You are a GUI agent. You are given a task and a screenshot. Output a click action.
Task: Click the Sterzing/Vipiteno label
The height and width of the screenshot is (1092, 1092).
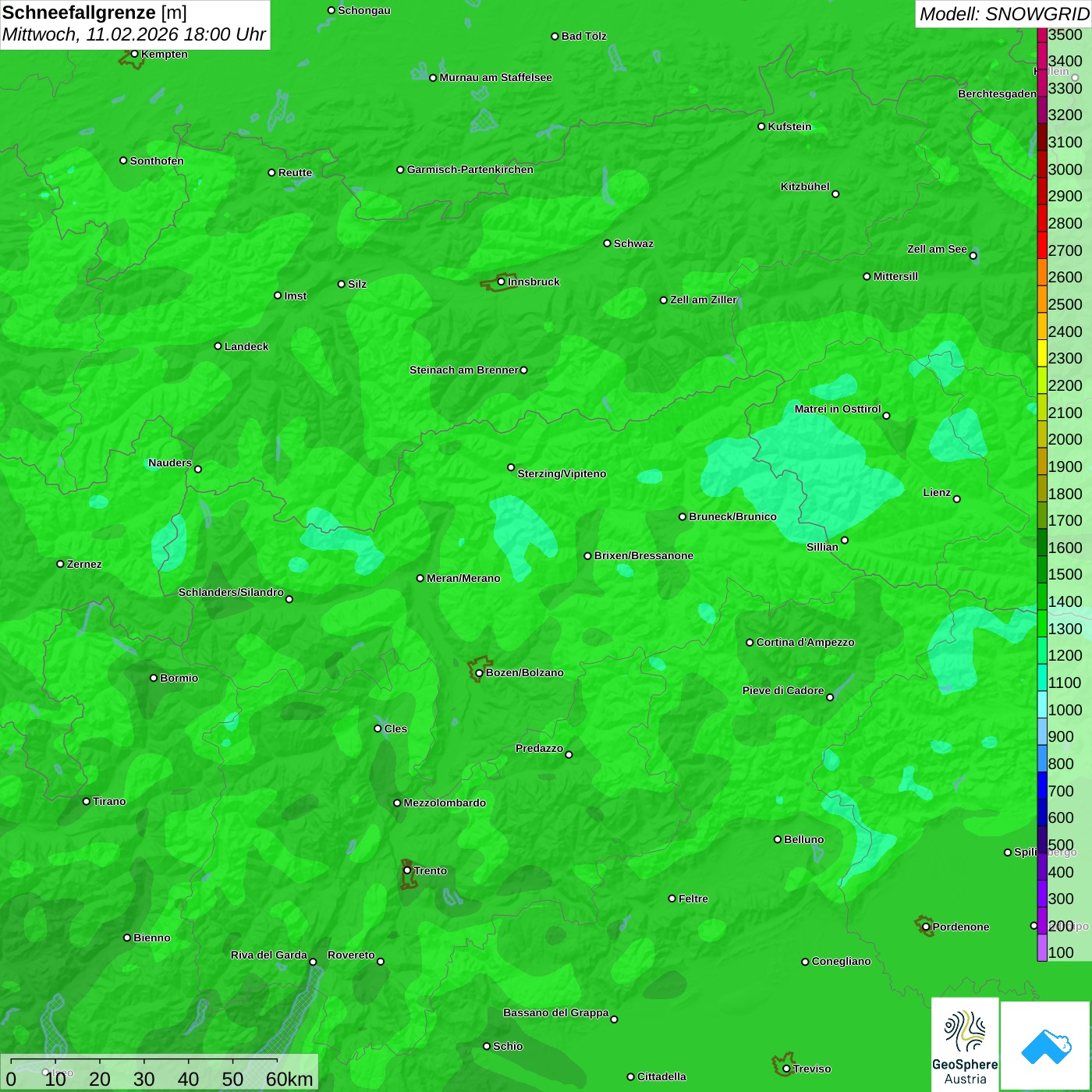(562, 473)
